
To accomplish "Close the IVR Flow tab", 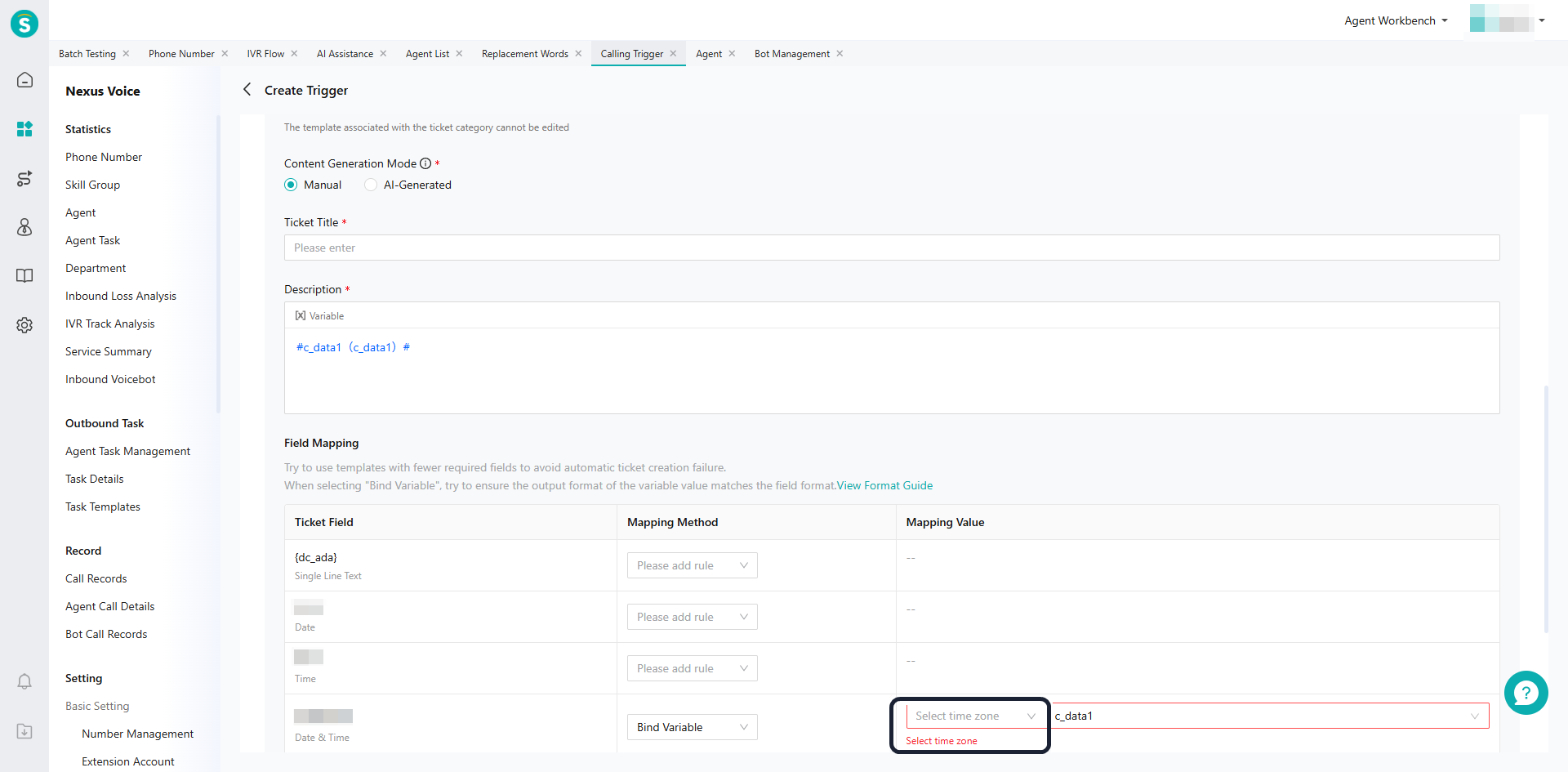I will point(294,54).
